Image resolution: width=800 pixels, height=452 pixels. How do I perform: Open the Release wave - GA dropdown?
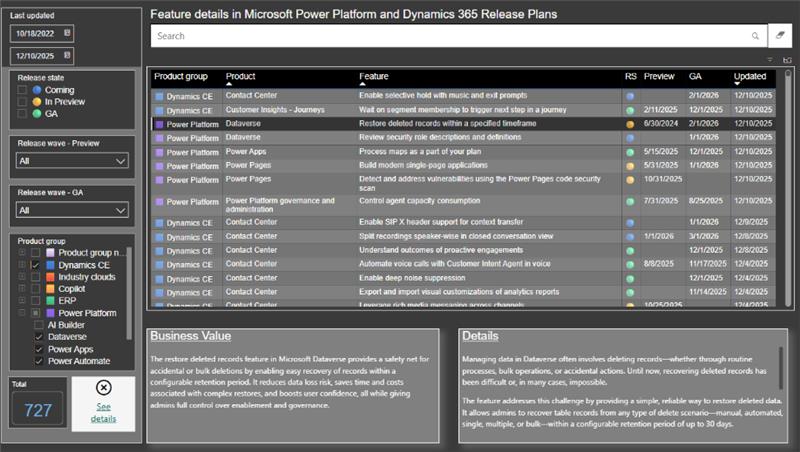[73, 211]
